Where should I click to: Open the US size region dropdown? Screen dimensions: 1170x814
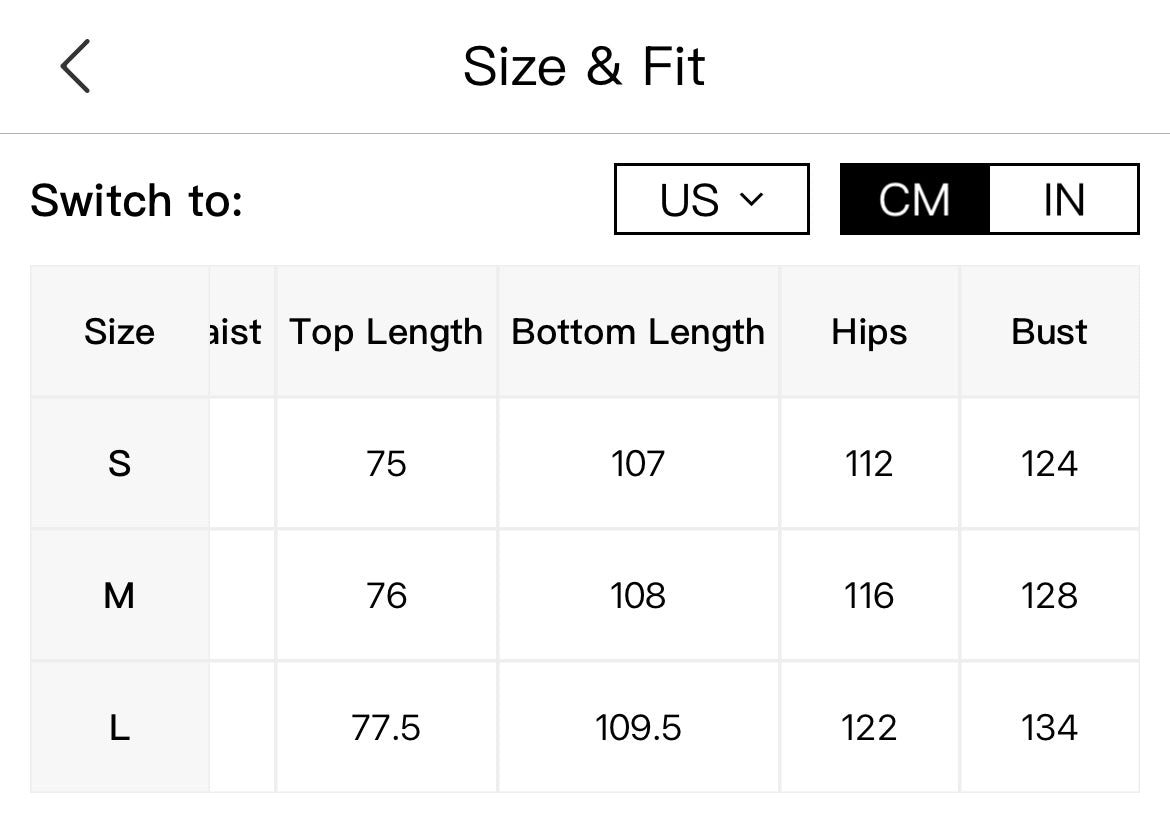712,199
